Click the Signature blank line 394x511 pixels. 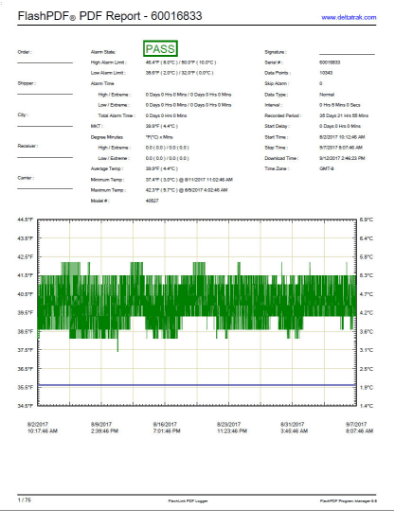pyautogui.click(x=347, y=54)
